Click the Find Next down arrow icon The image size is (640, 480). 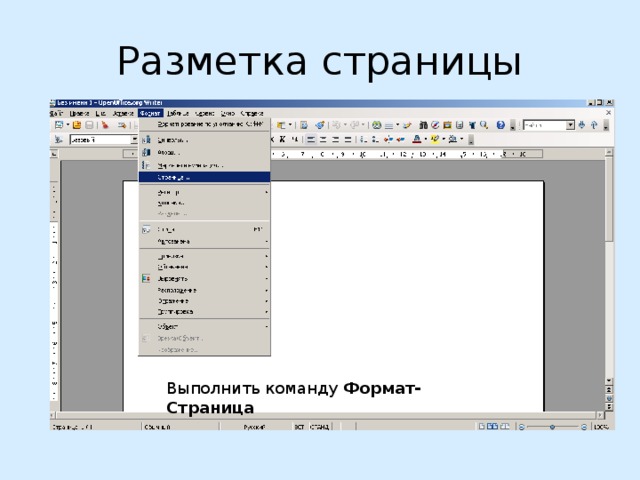582,125
